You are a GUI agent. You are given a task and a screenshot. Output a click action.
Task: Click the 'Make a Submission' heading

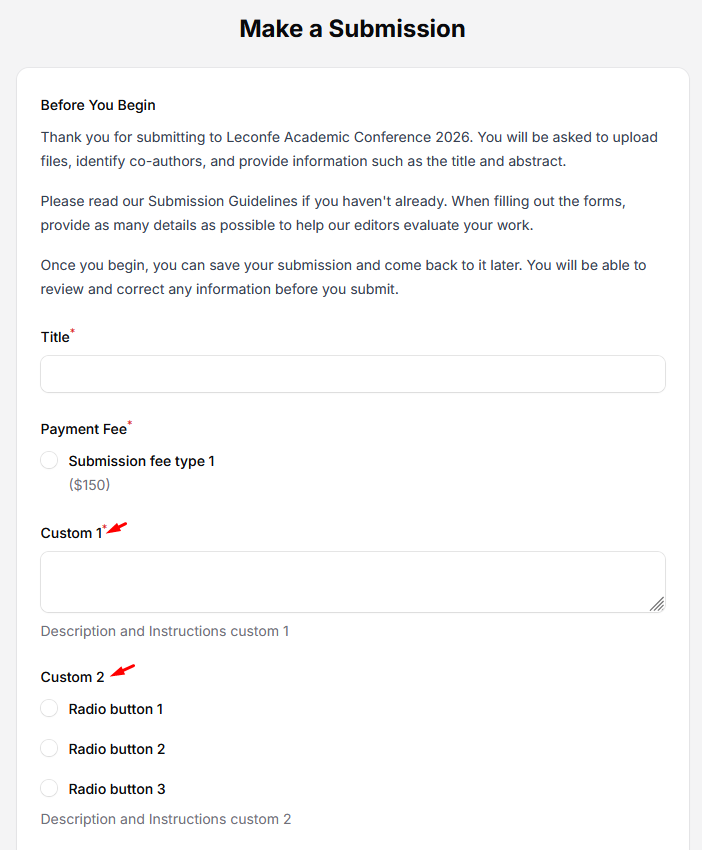[352, 28]
